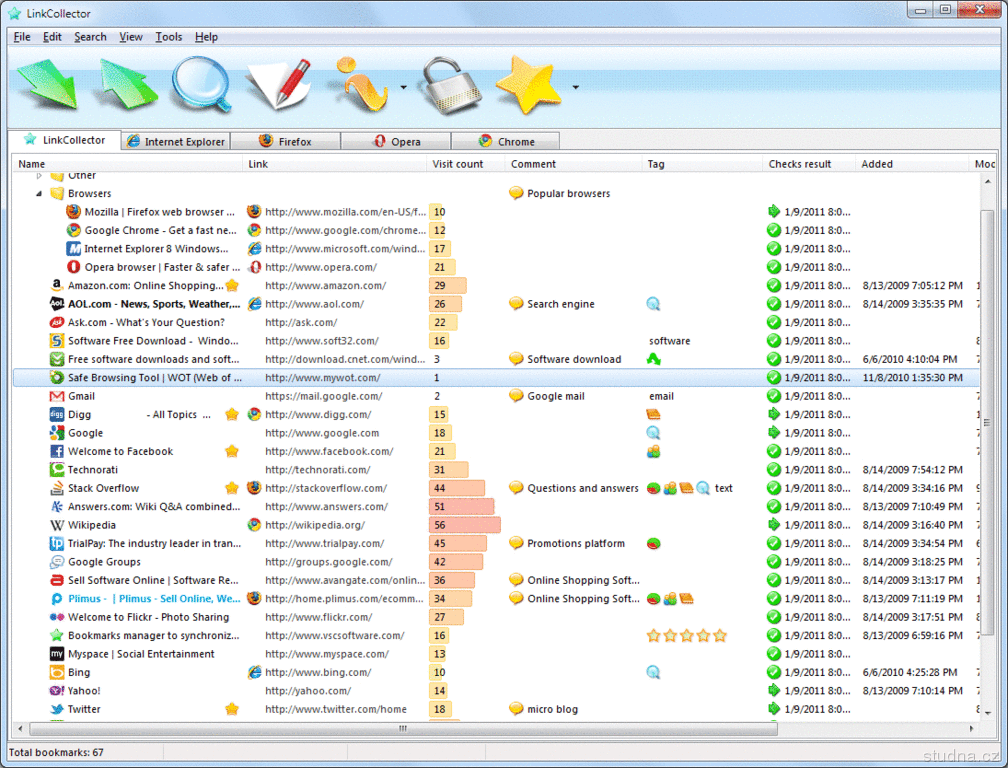Collapse the Browsers folder tree node
Viewport: 1008px width, 768px height.
click(x=40, y=194)
